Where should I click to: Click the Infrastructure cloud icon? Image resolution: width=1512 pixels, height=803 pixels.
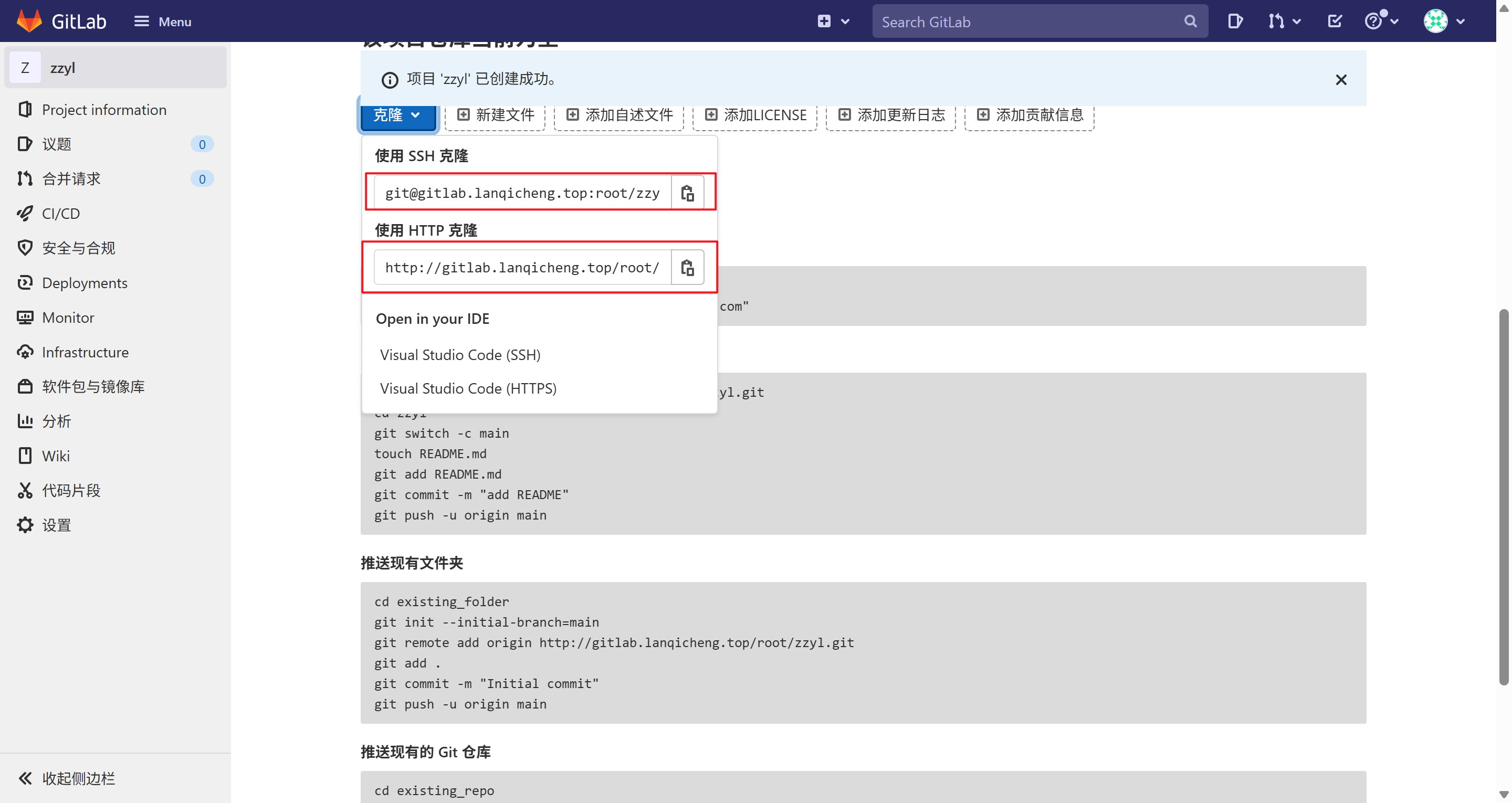(x=25, y=352)
